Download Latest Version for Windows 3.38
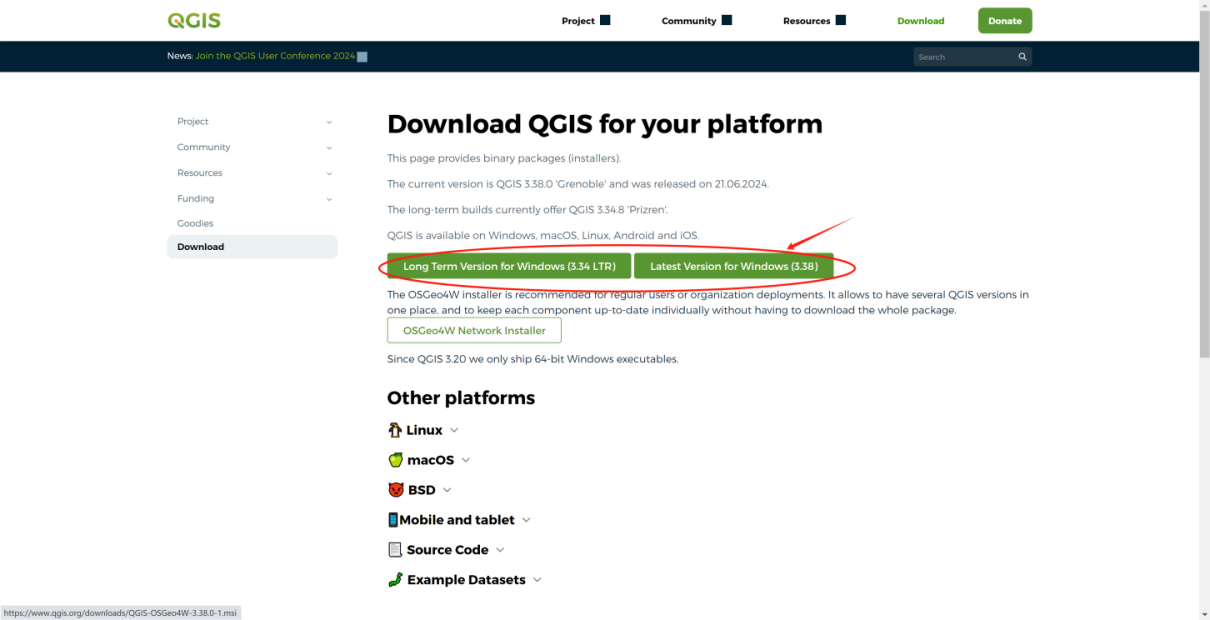The width and height of the screenshot is (1210, 620). point(734,266)
